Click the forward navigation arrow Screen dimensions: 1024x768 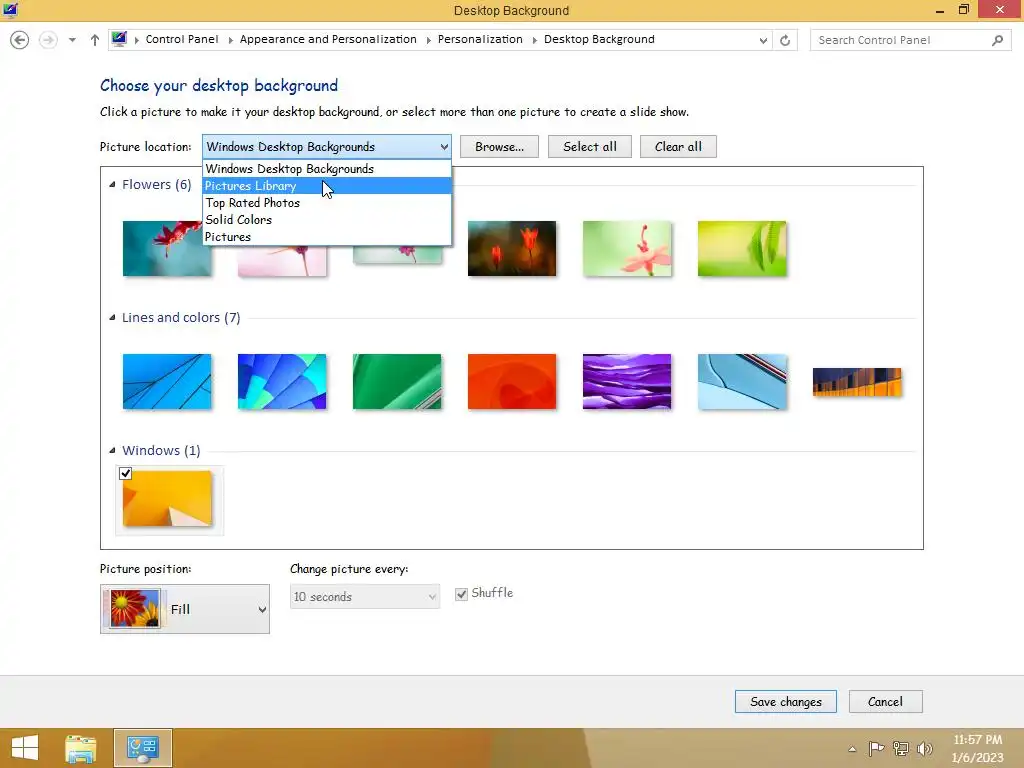(48, 40)
